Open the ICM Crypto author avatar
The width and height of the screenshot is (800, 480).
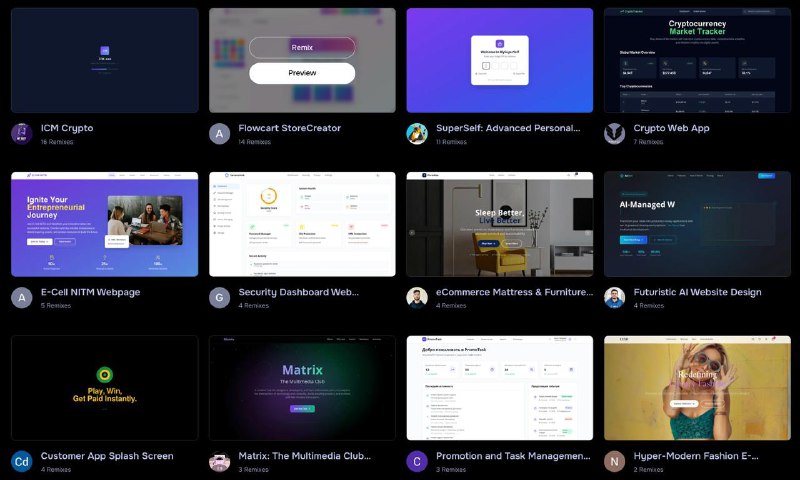(22, 134)
